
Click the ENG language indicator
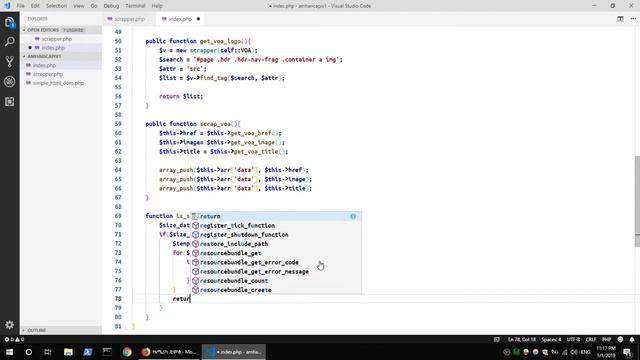click(x=586, y=352)
